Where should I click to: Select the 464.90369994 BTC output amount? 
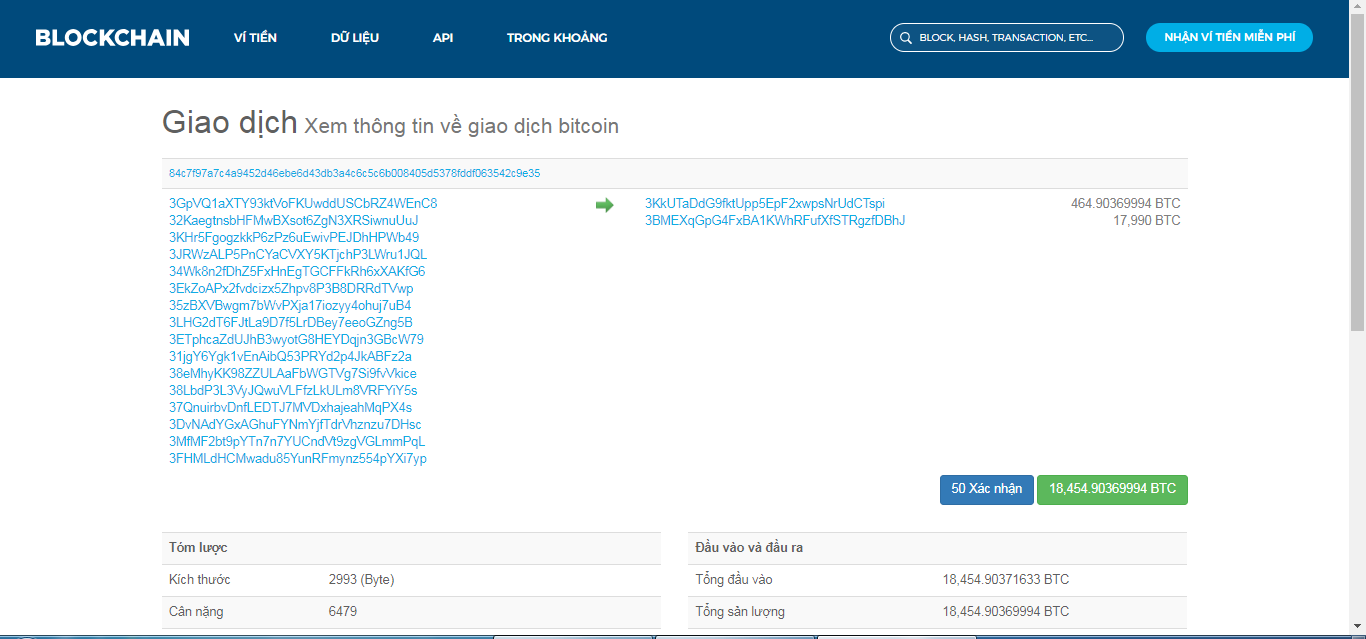(x=1126, y=203)
